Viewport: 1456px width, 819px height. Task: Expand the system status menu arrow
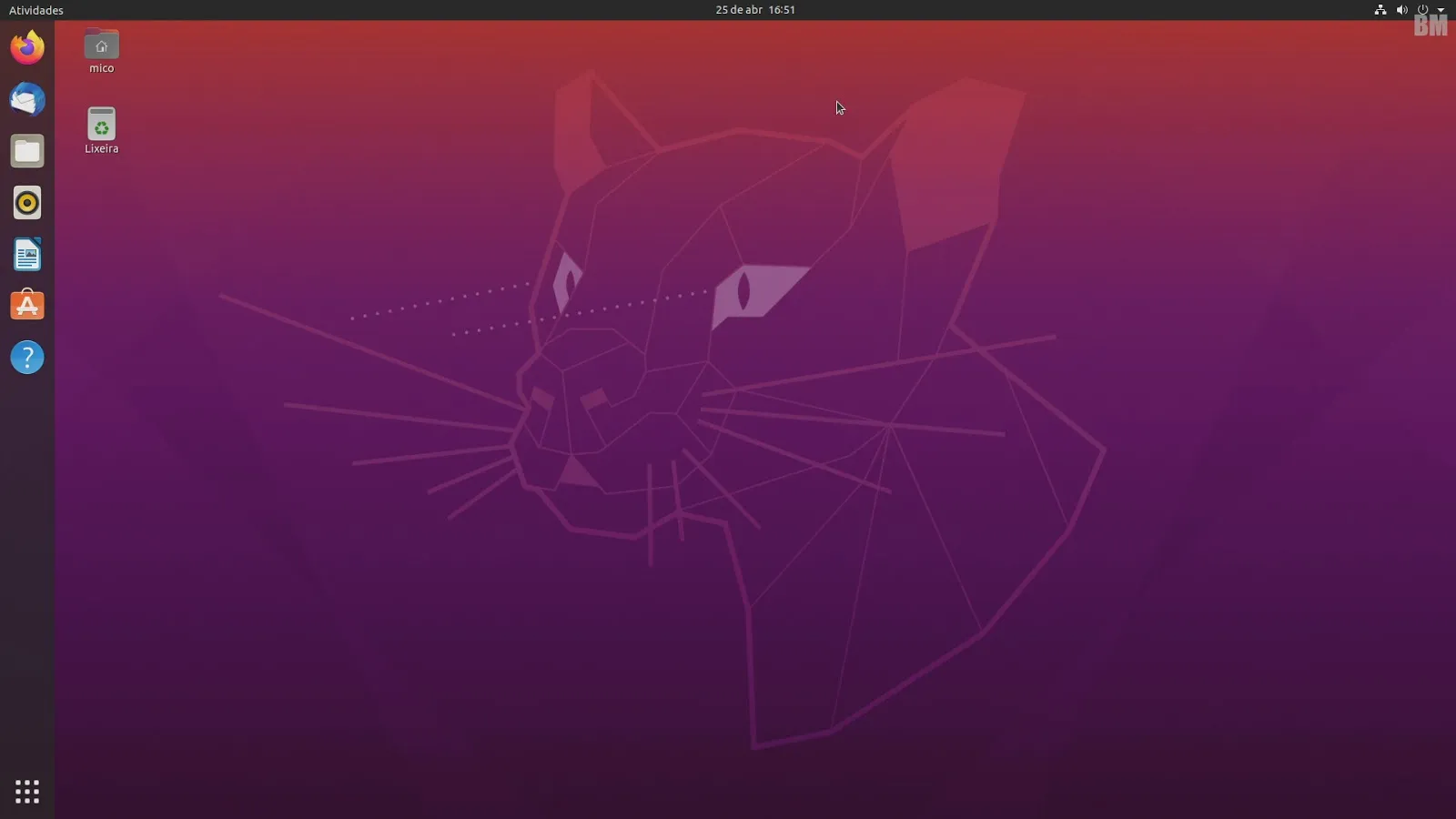tap(1441, 10)
